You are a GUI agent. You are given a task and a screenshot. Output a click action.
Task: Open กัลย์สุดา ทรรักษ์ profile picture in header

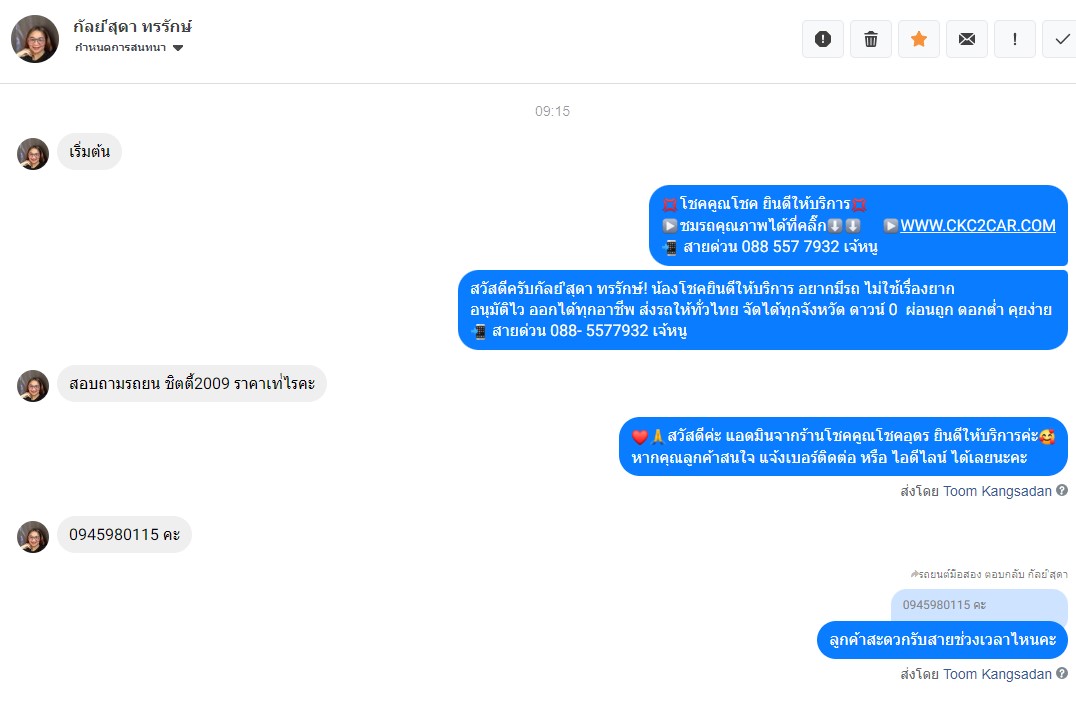pos(35,39)
